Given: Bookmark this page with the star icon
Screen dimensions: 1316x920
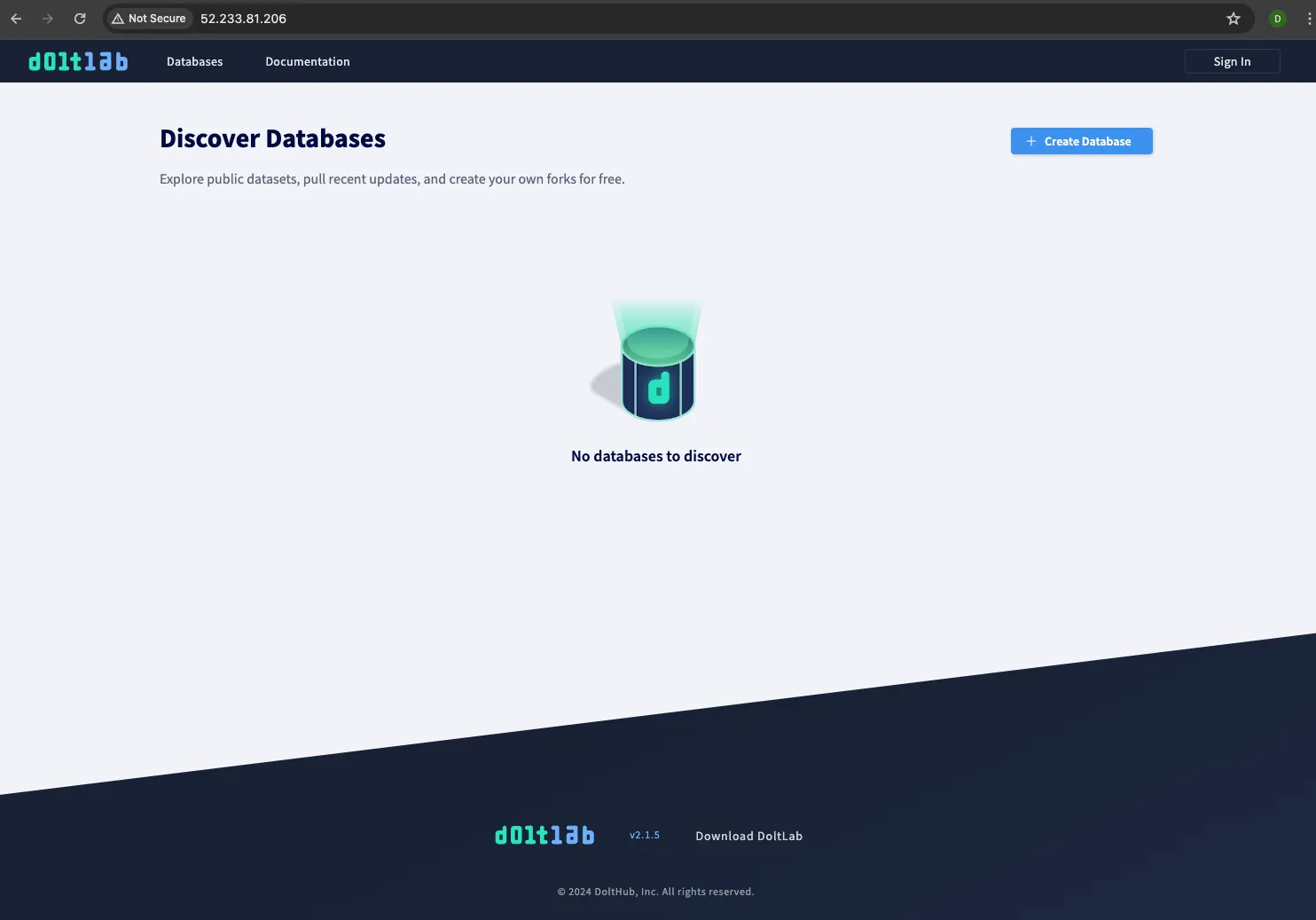Looking at the screenshot, I should (1233, 18).
